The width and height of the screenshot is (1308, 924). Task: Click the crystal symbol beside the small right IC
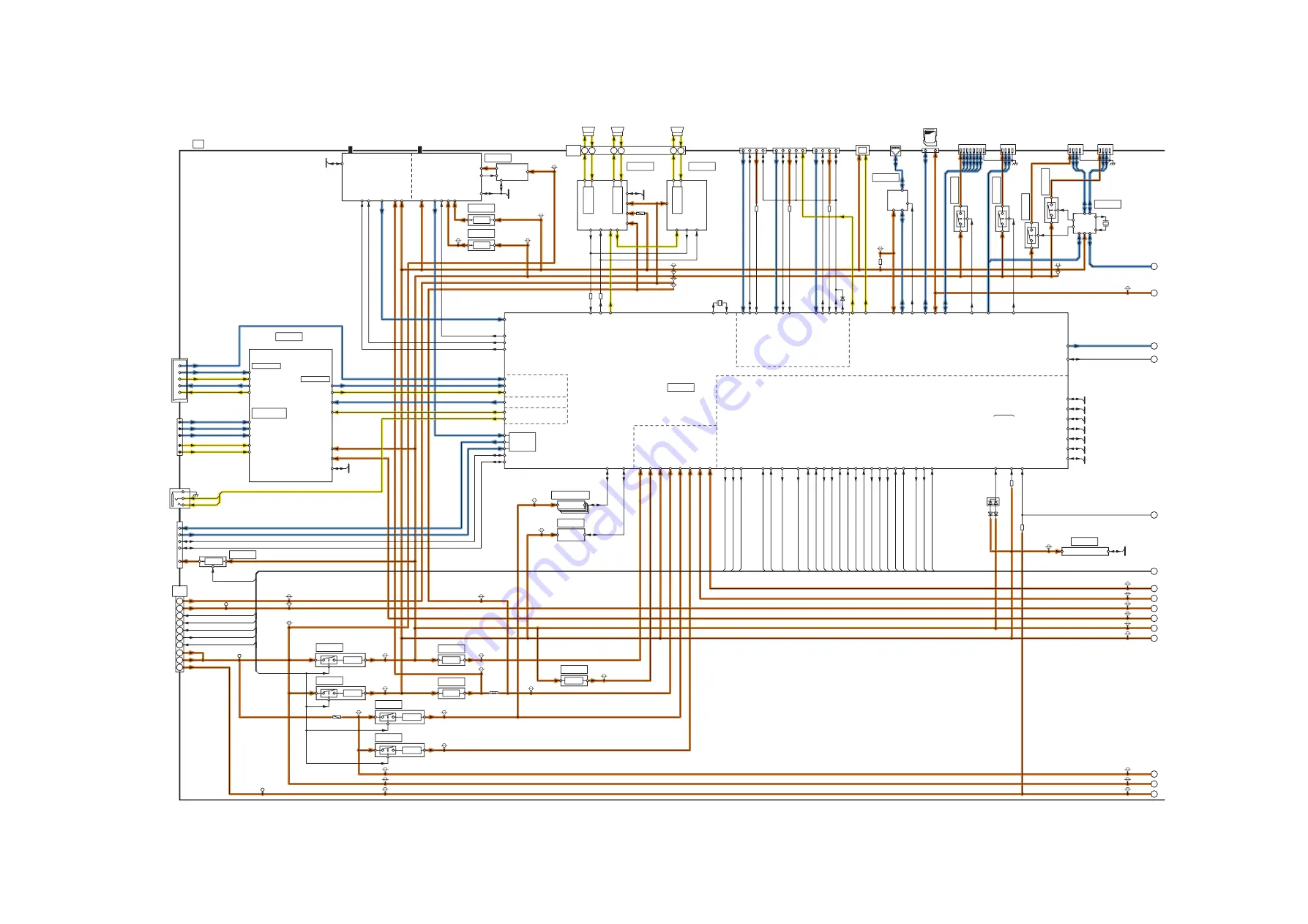click(x=1105, y=223)
